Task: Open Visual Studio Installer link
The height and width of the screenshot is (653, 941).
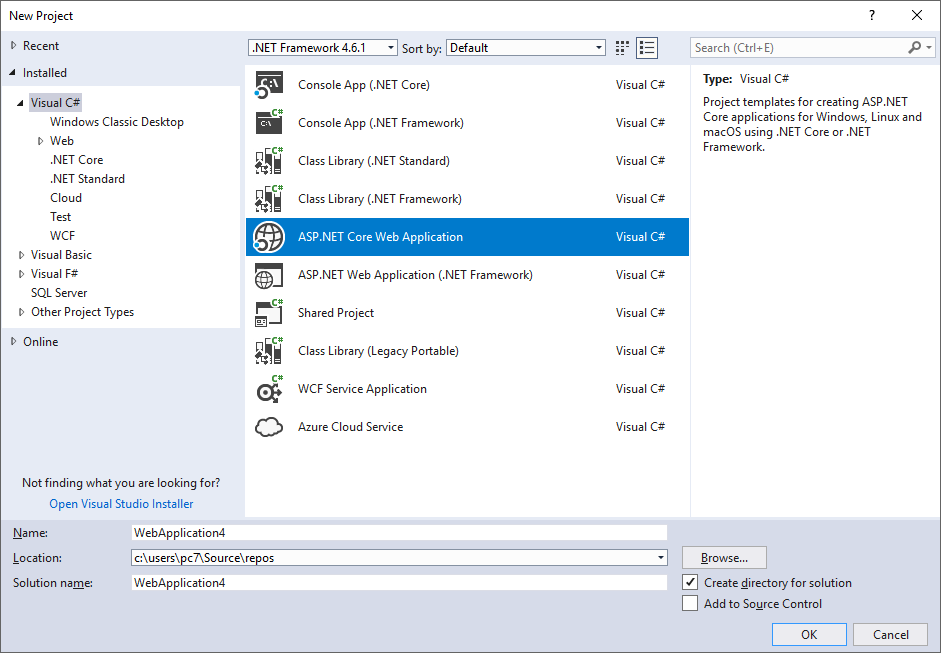Action: coord(121,504)
